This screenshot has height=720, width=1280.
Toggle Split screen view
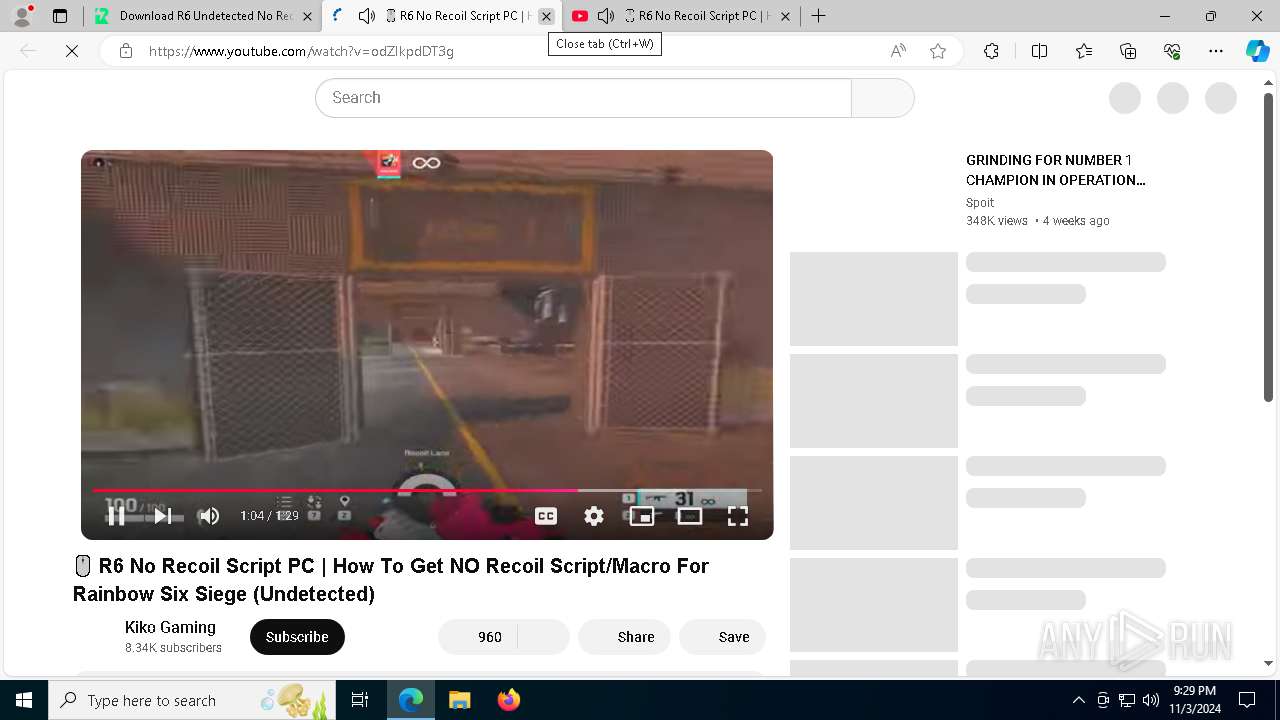pos(1039,51)
